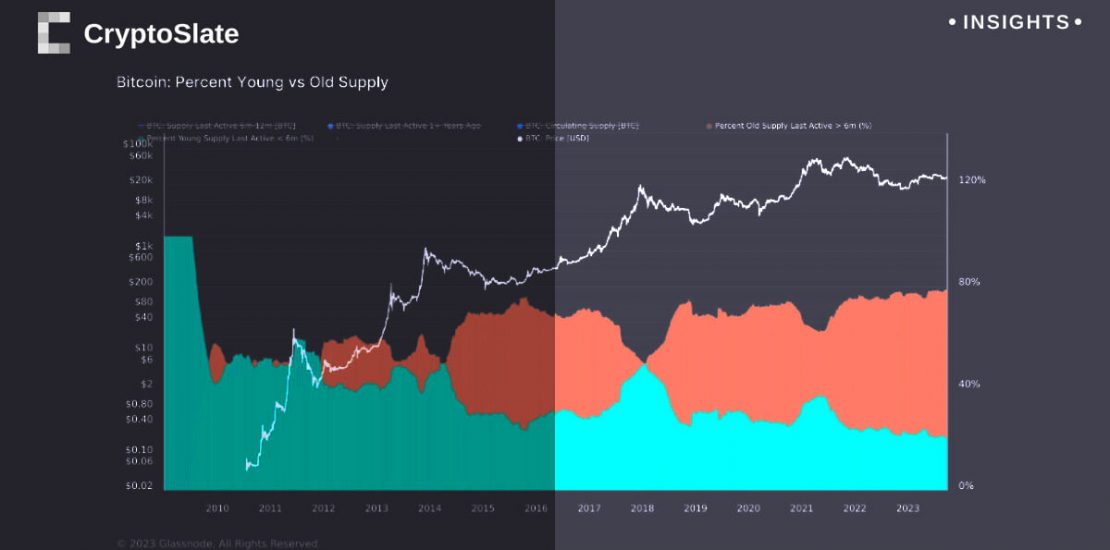This screenshot has height=550, width=1110.
Task: Click the Glassnode copyright text
Action: [217, 543]
